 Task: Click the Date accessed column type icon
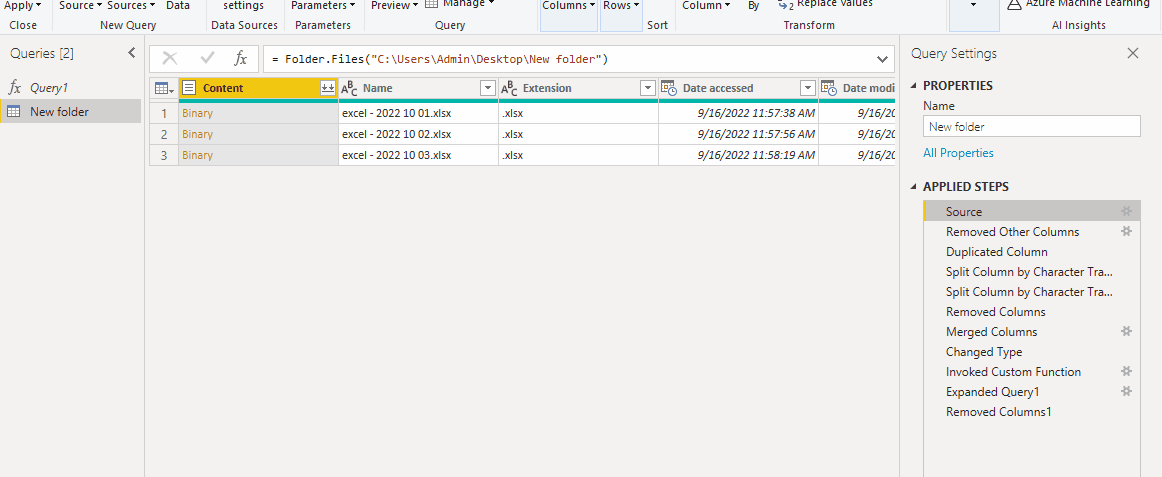pos(669,89)
